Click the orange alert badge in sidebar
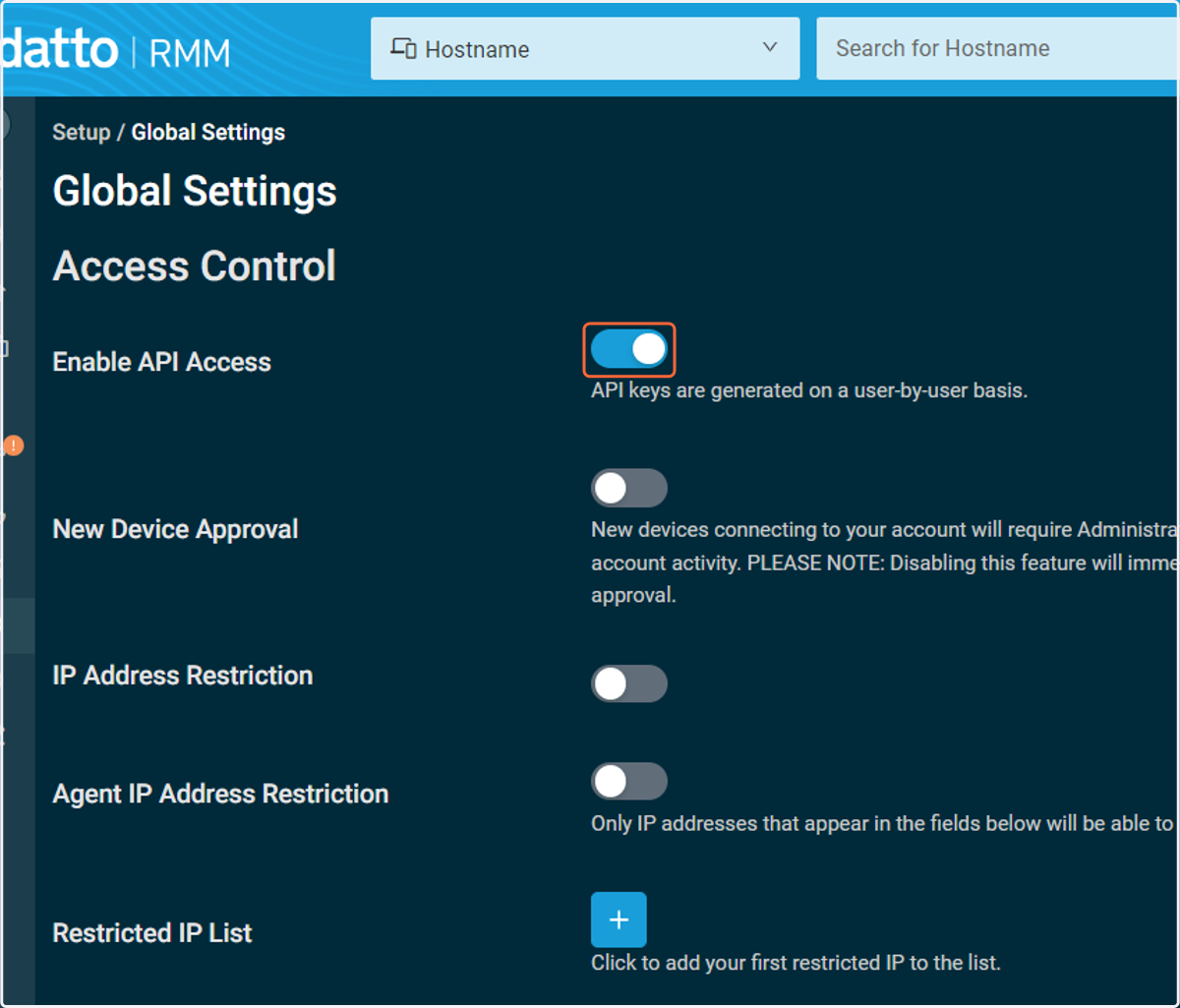Image resolution: width=1180 pixels, height=1008 pixels. 13,445
